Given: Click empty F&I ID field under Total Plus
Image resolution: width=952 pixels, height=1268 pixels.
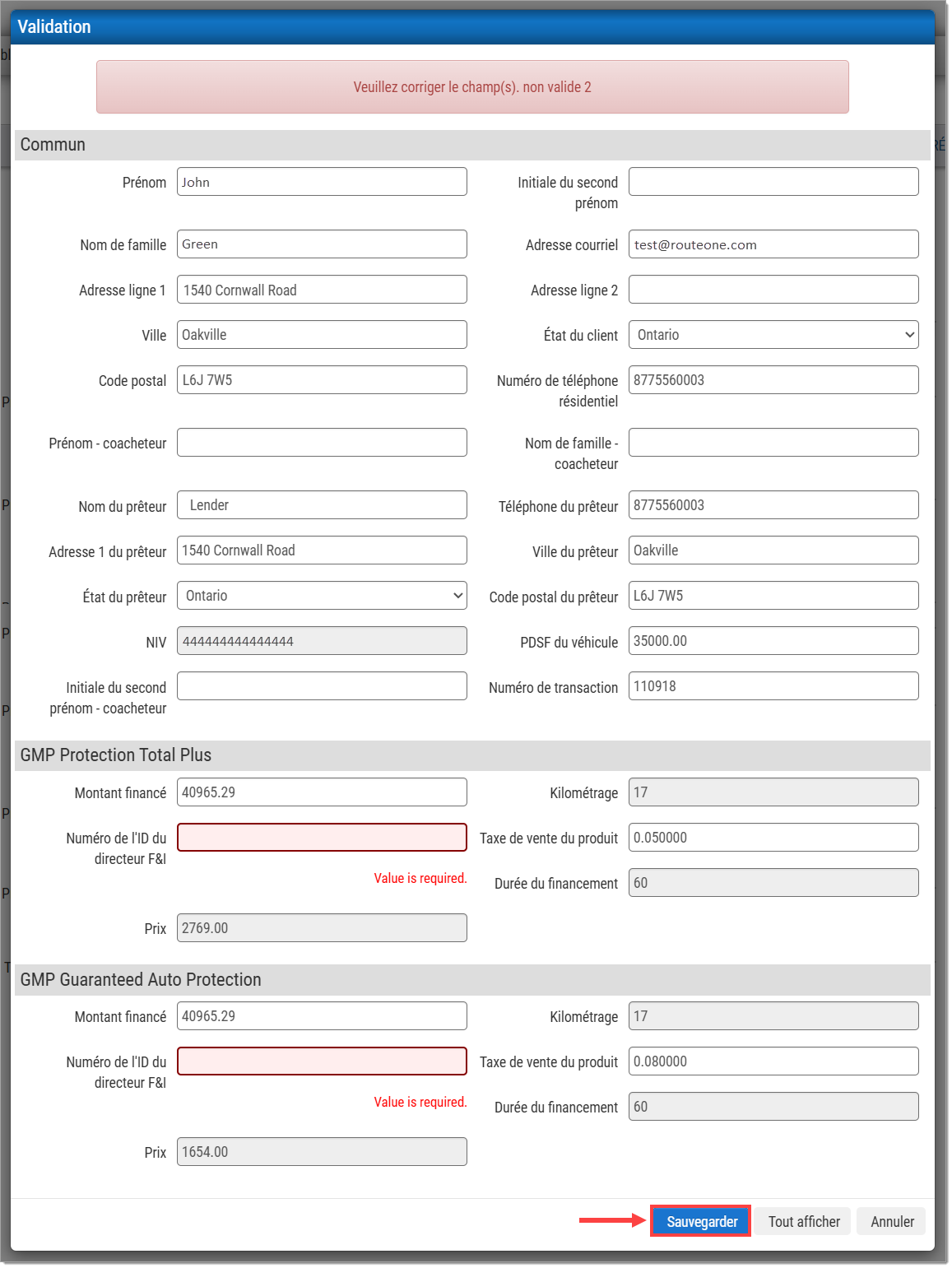Looking at the screenshot, I should [x=322, y=838].
